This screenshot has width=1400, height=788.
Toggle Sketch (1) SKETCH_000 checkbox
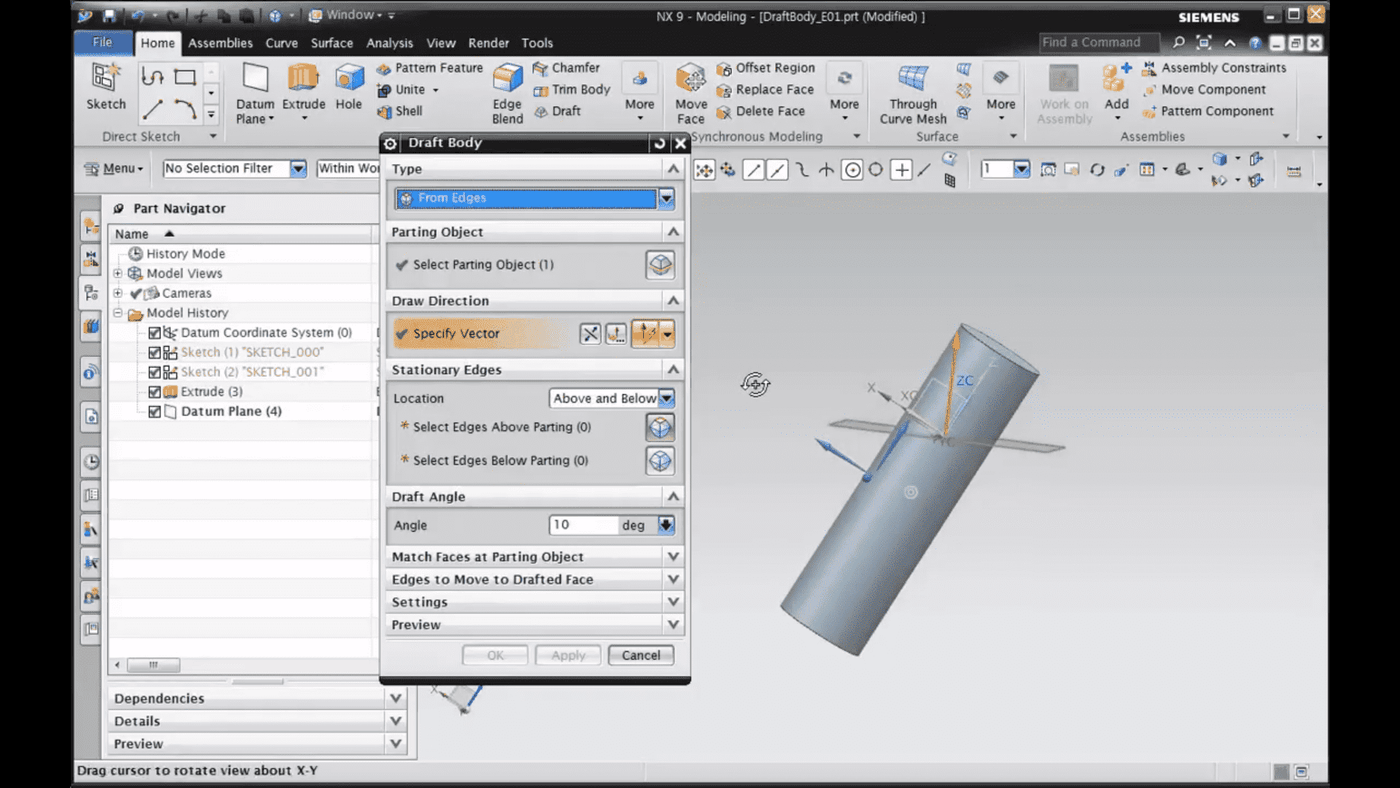[154, 352]
